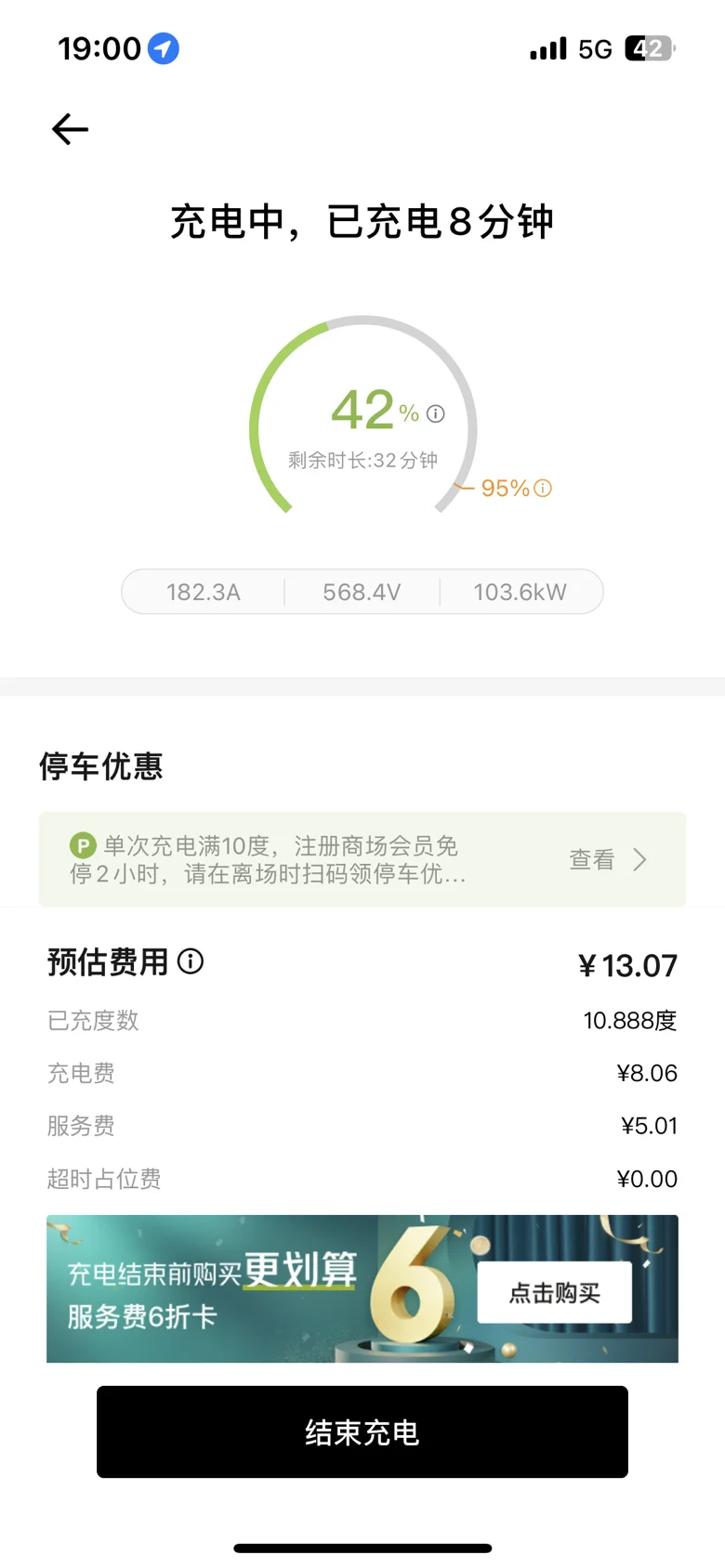
Task: Tap the 182.3A current reading
Action: (204, 592)
